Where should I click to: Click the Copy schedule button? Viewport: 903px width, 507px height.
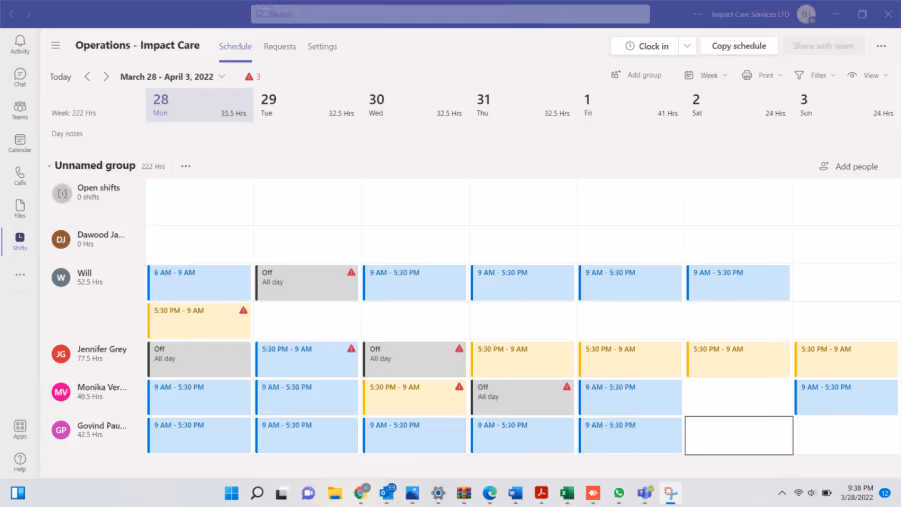(739, 46)
